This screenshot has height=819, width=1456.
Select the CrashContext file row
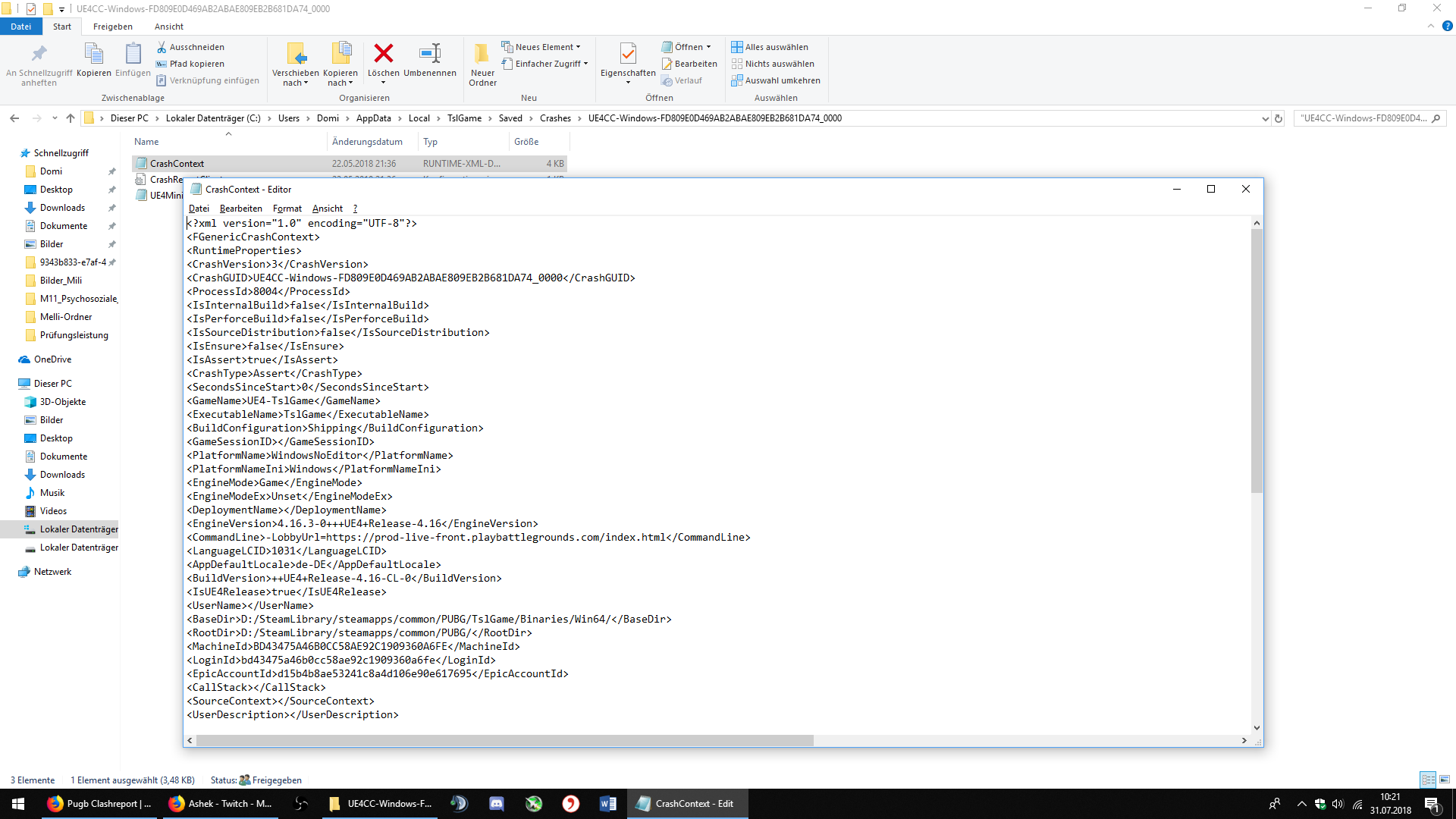(350, 164)
